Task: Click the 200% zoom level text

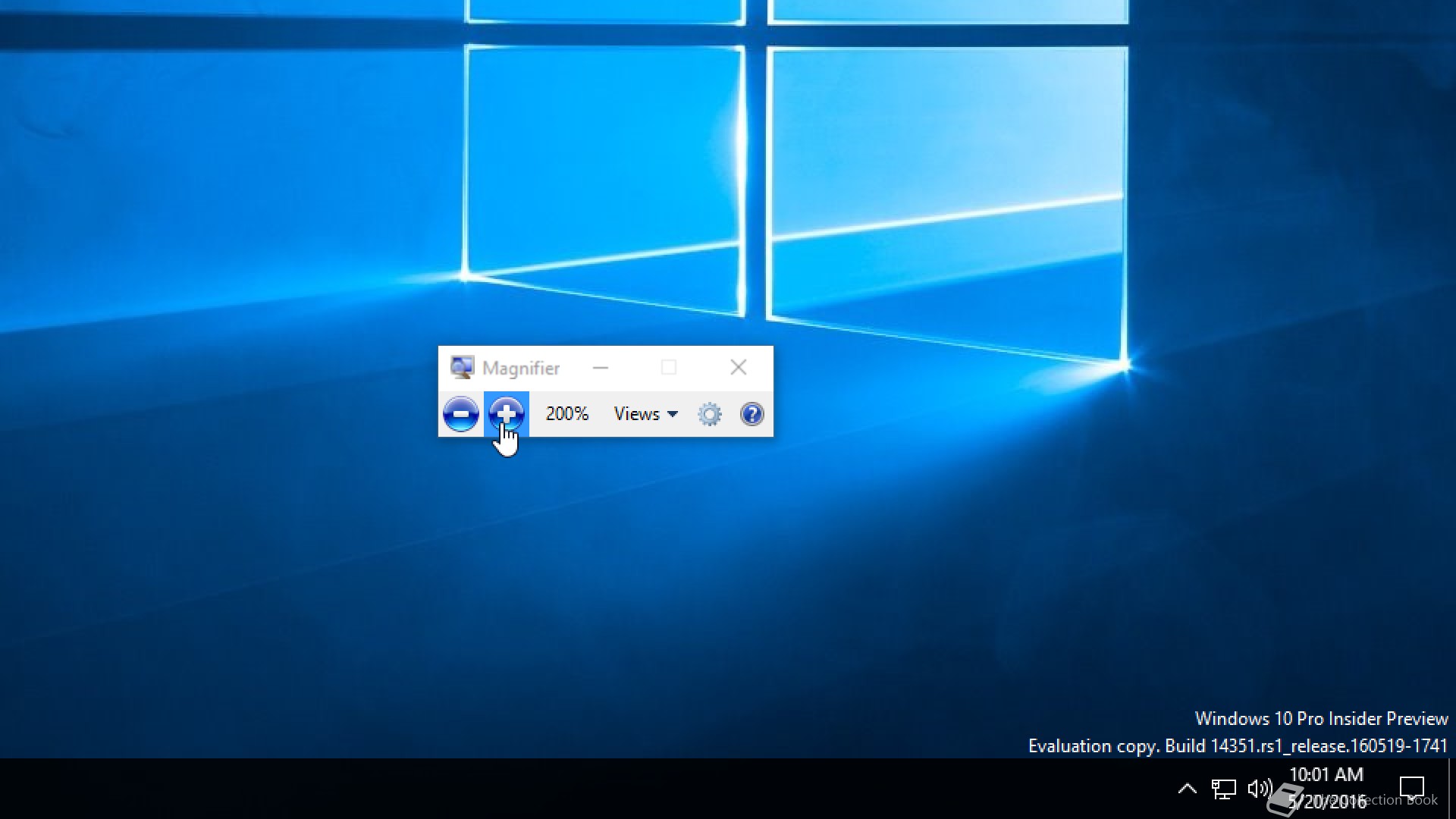Action: (567, 414)
